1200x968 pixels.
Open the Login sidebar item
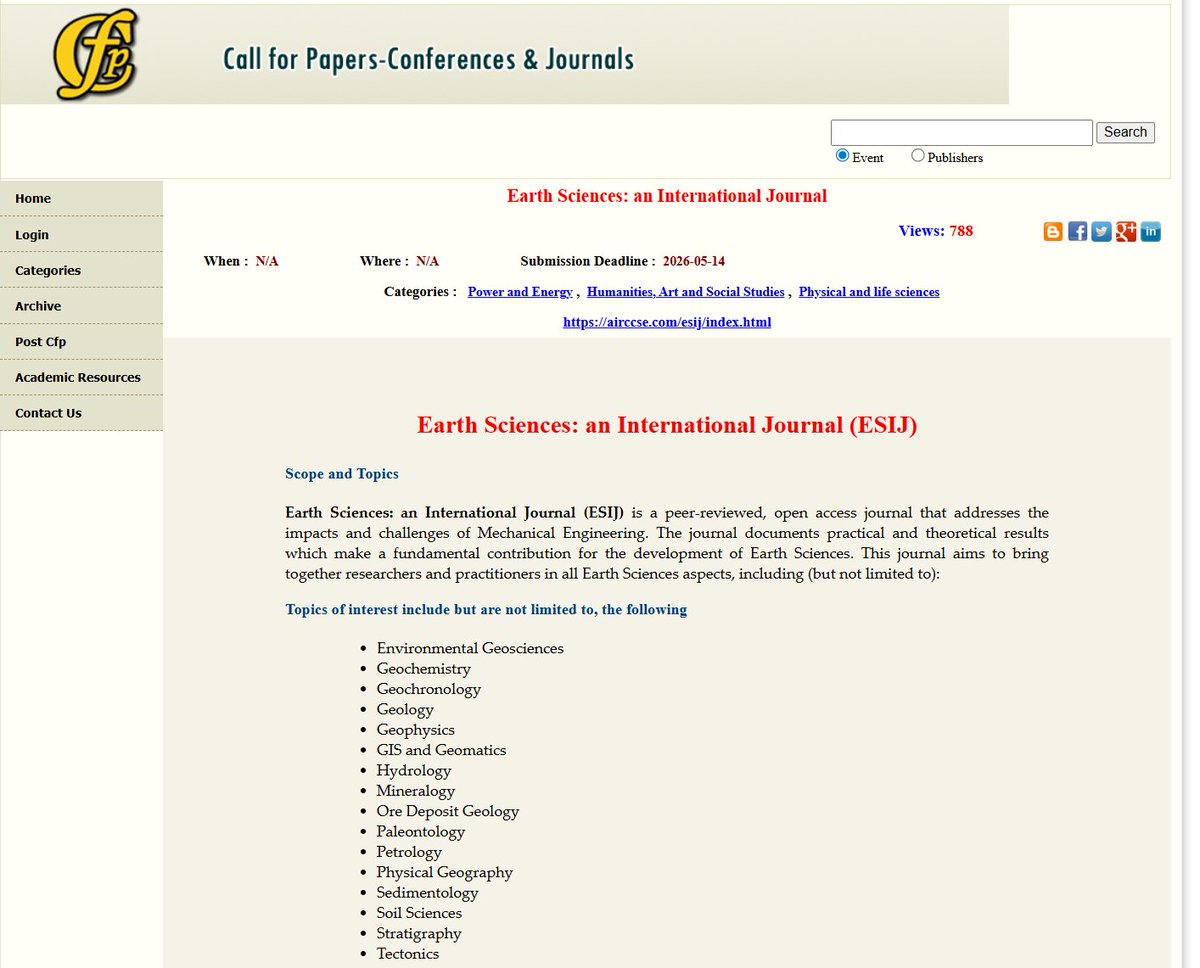(81, 235)
